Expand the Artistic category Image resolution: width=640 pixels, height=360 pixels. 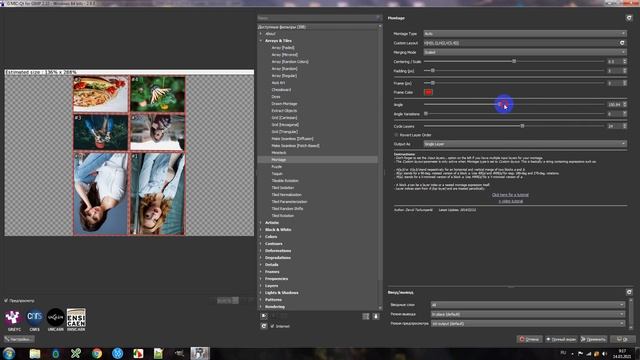pos(261,223)
